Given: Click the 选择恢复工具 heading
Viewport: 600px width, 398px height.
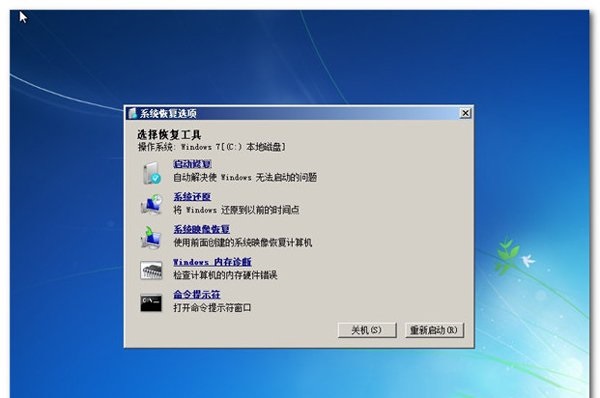Looking at the screenshot, I should 169,135.
